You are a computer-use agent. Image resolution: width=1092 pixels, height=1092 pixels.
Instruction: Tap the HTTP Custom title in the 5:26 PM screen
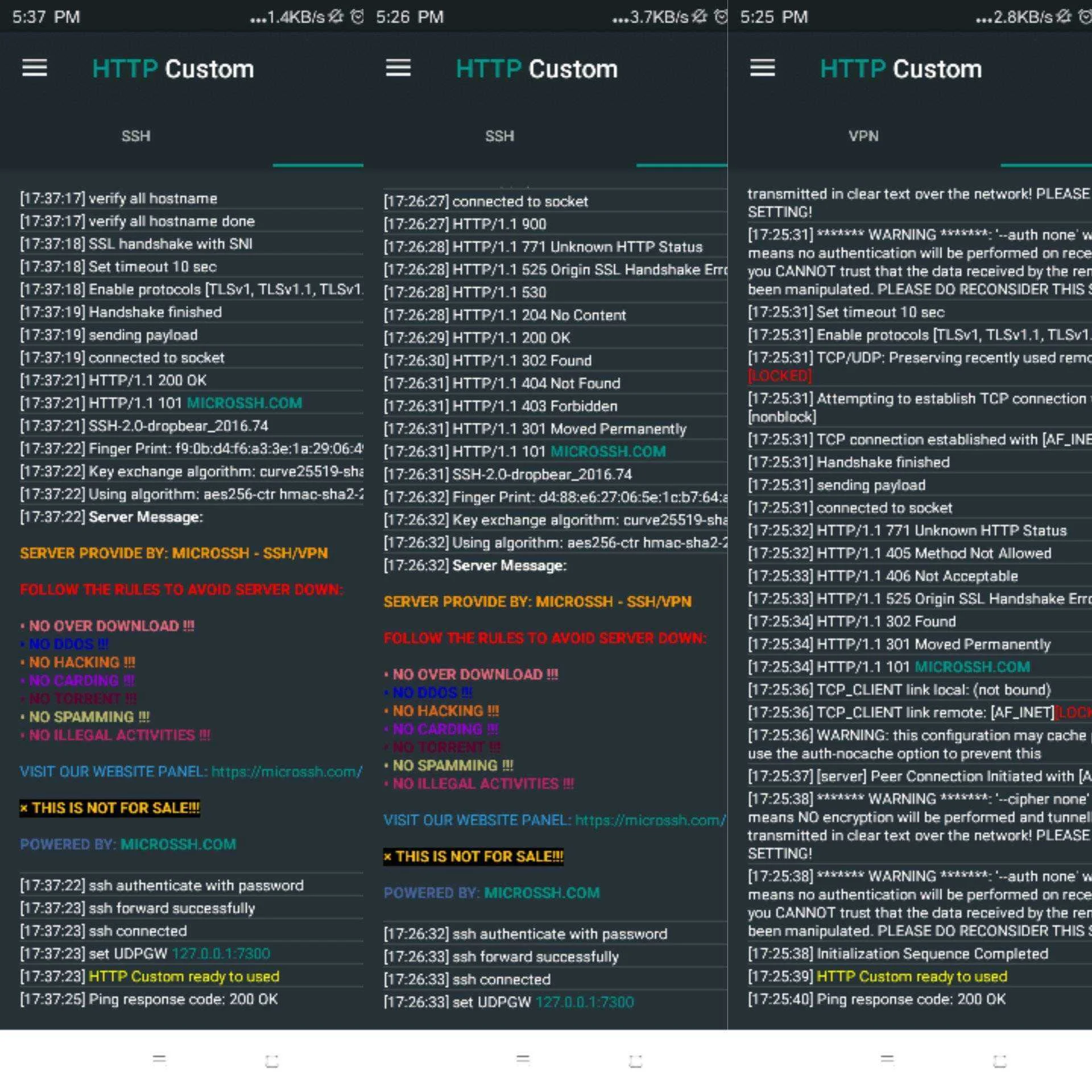[x=537, y=69]
